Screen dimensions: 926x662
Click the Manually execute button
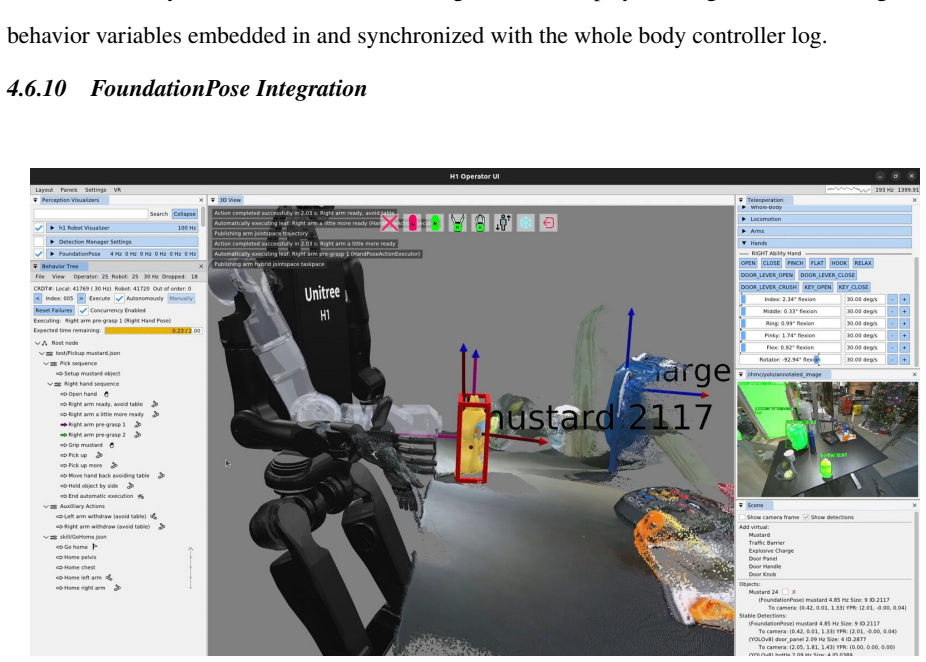point(181,298)
